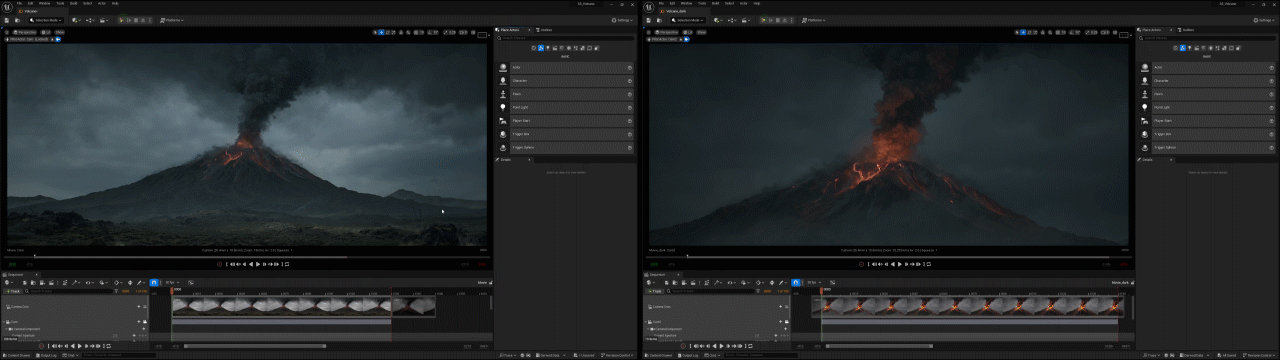Open Window menu in left editor
The image size is (1280, 360).
pyautogui.click(x=46, y=3)
